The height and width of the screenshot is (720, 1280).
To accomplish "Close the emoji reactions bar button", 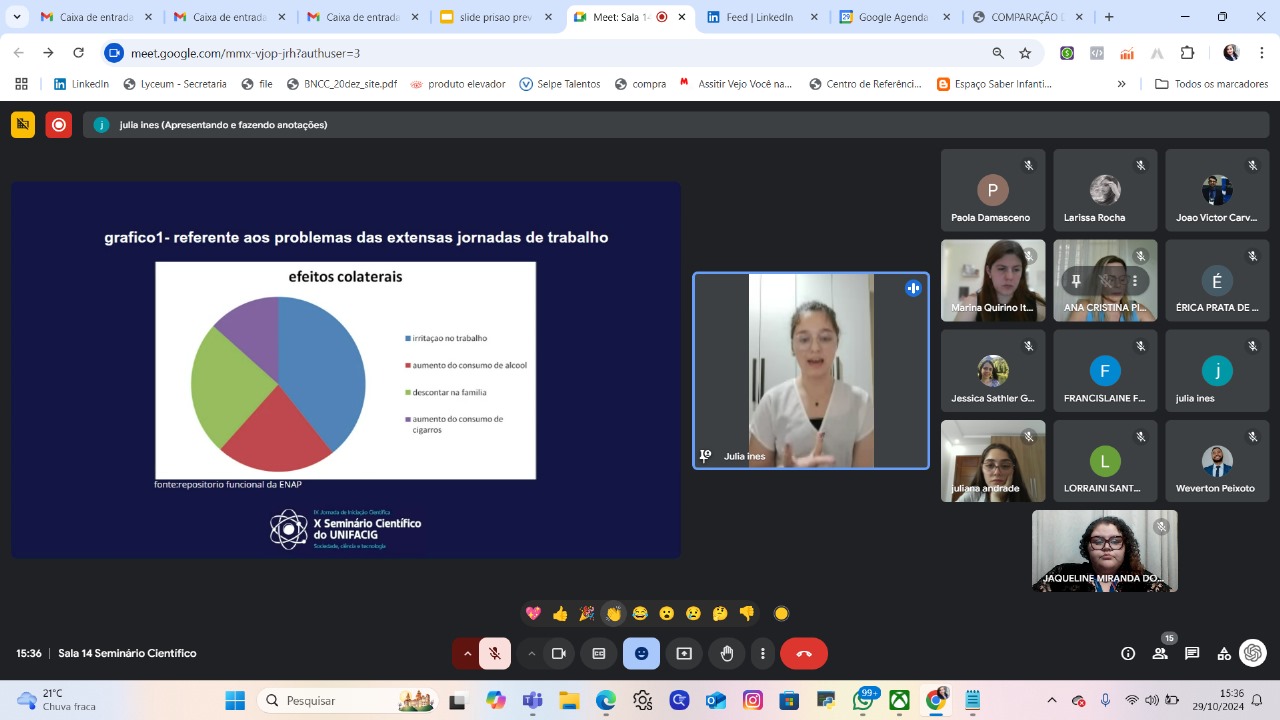I will [641, 653].
